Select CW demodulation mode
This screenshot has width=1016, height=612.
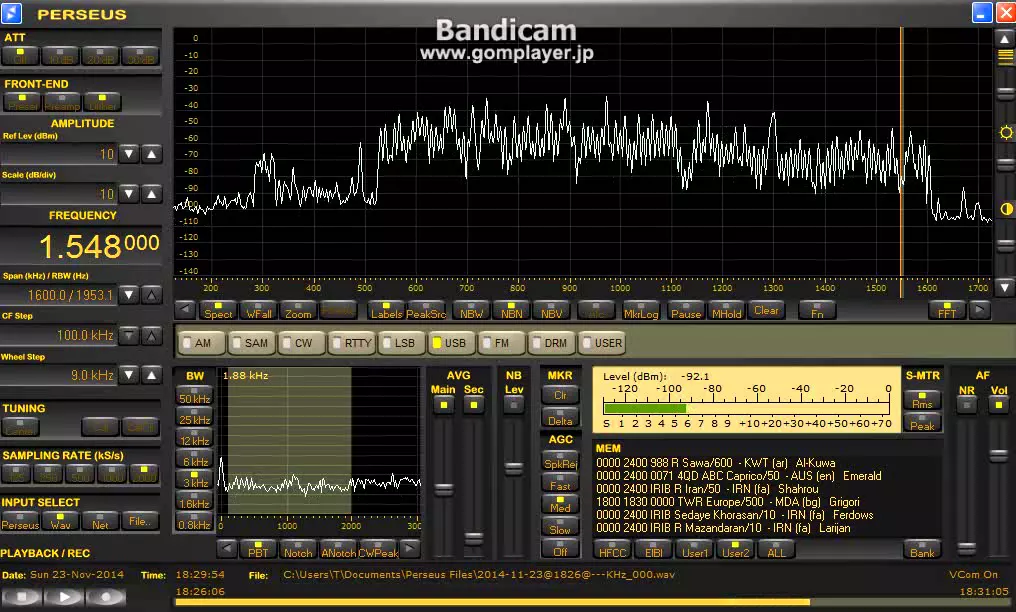(301, 343)
